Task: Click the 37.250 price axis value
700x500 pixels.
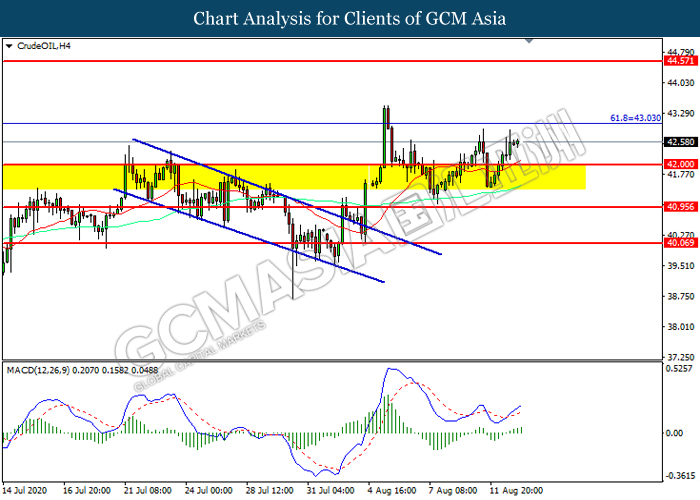Action: point(681,357)
